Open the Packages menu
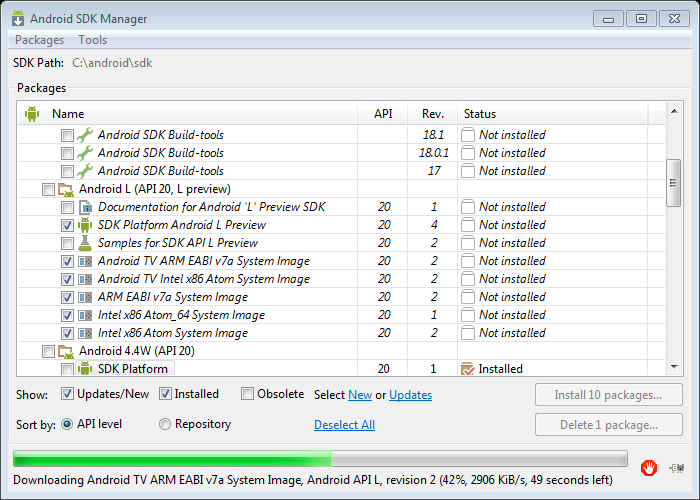700x500 pixels. (x=39, y=40)
